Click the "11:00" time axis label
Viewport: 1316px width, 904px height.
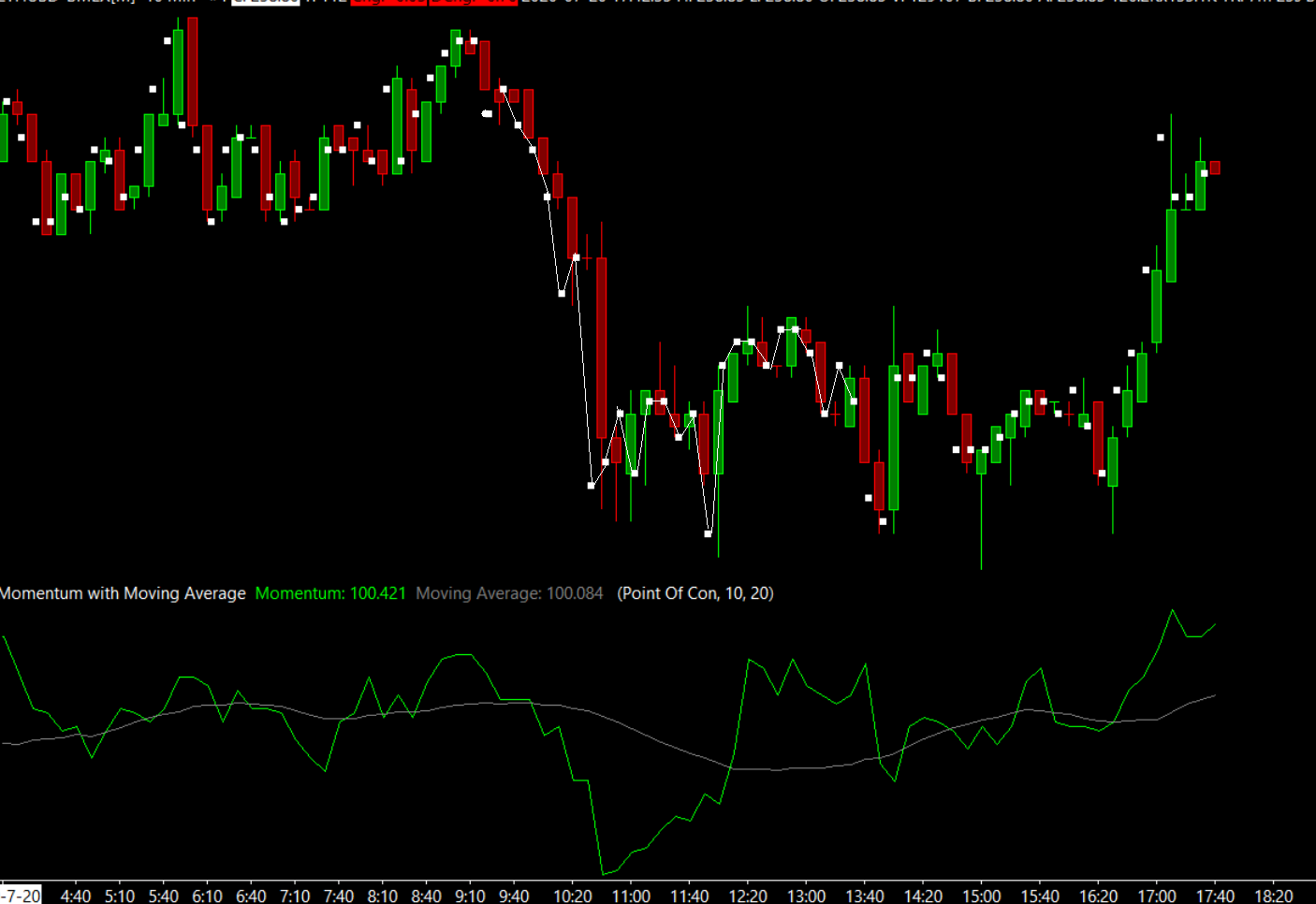631,896
